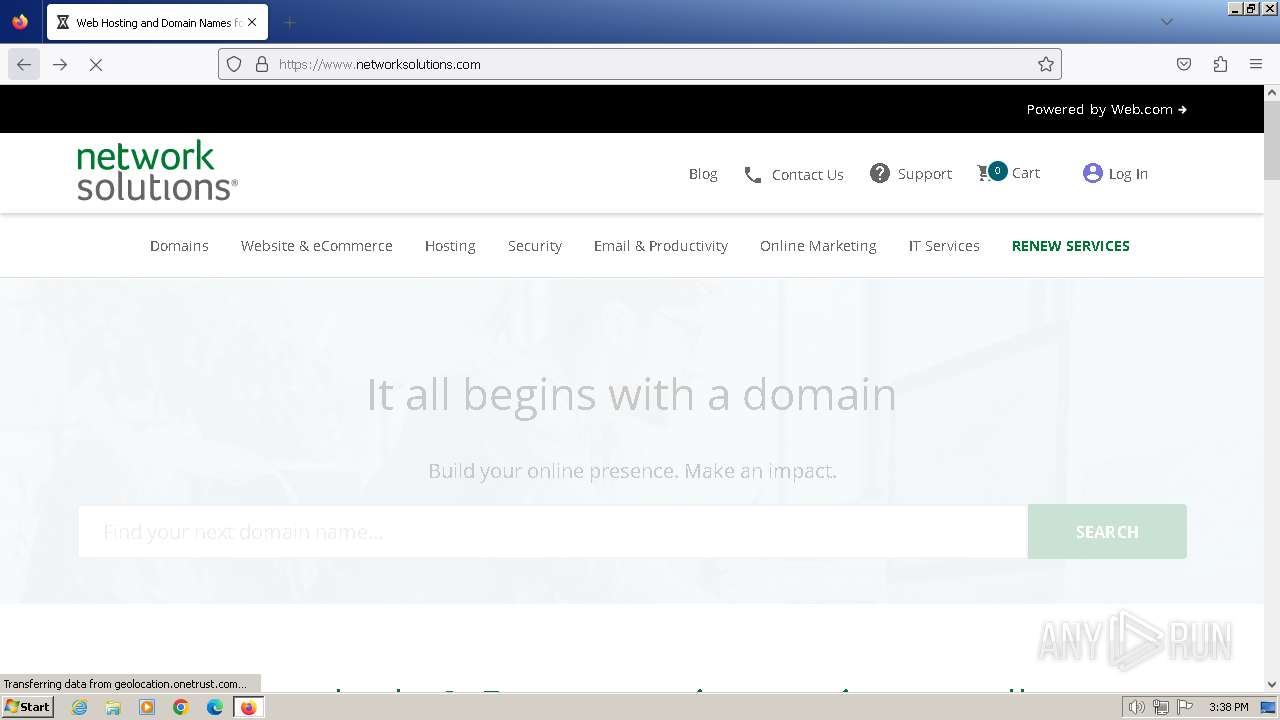This screenshot has width=1280, height=720.
Task: Open the Online Marketing menu
Action: click(818, 246)
